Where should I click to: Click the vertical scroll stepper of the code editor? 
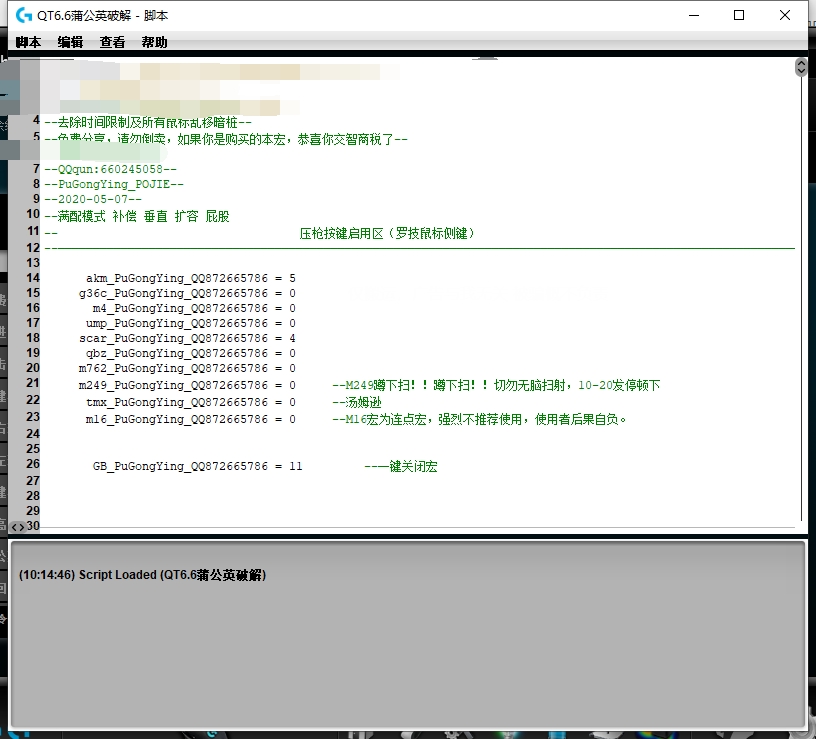click(801, 68)
